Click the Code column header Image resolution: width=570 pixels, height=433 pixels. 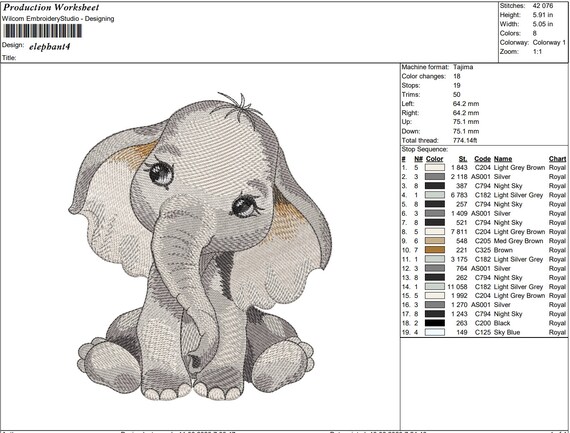482,159
